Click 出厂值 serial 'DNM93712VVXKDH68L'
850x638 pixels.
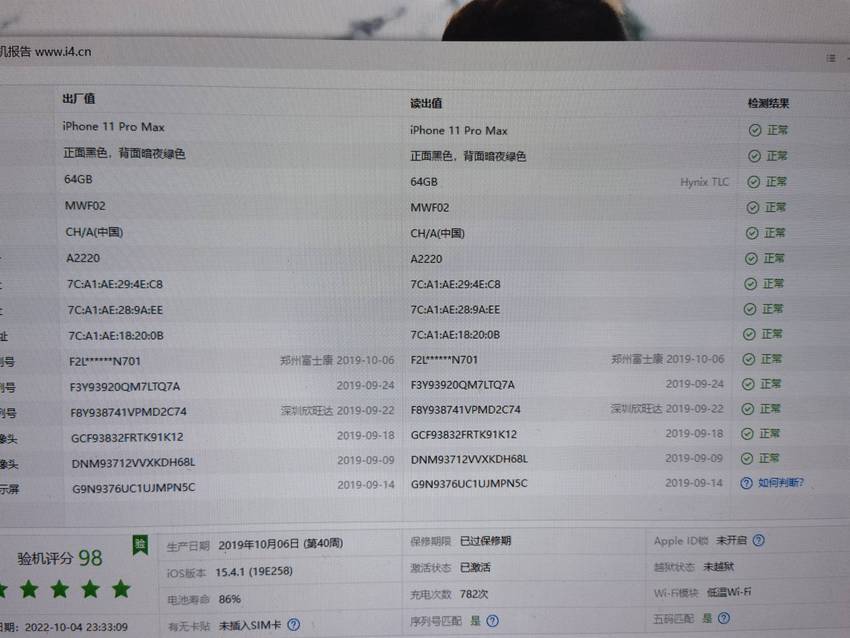click(133, 462)
